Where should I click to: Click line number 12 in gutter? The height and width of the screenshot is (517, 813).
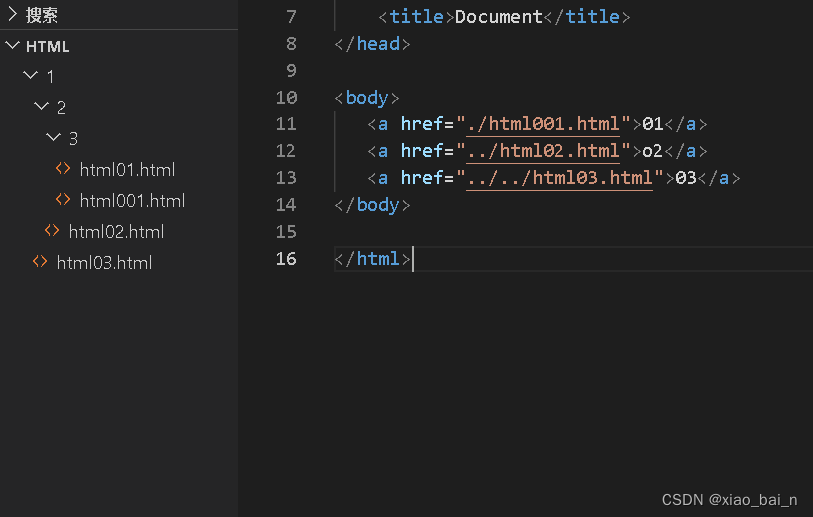point(287,151)
